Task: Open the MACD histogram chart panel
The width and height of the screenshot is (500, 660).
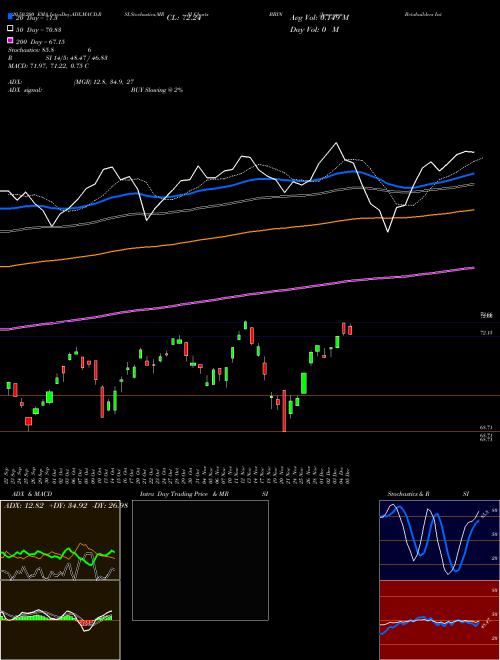Action: coord(60,620)
